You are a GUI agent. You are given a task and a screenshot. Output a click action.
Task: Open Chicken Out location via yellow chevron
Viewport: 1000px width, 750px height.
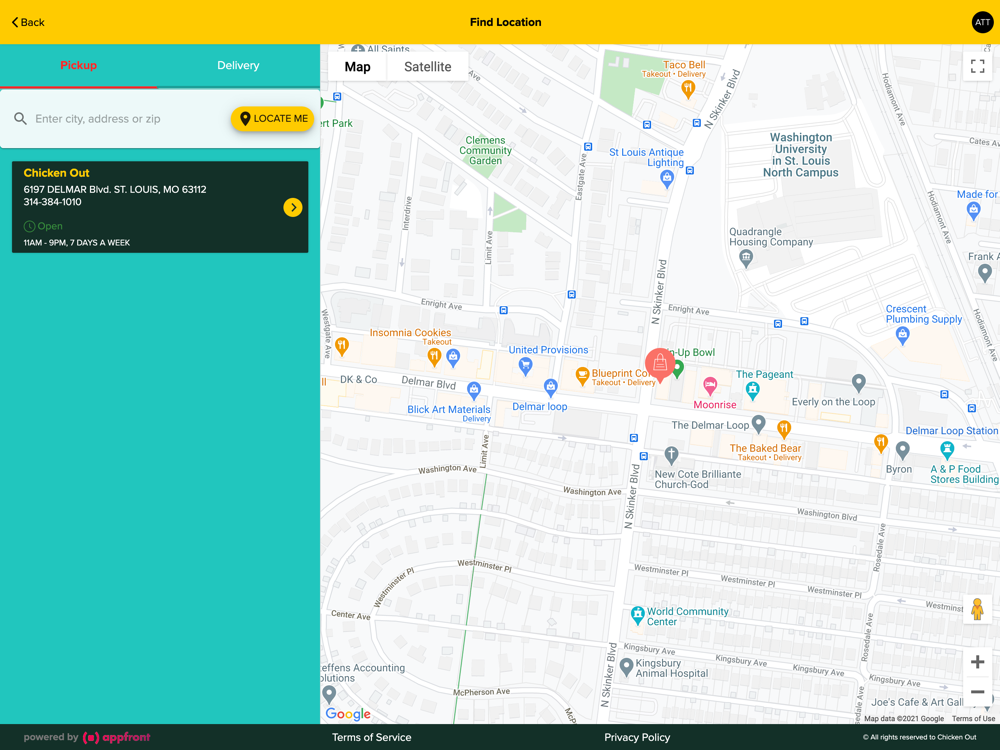293,207
